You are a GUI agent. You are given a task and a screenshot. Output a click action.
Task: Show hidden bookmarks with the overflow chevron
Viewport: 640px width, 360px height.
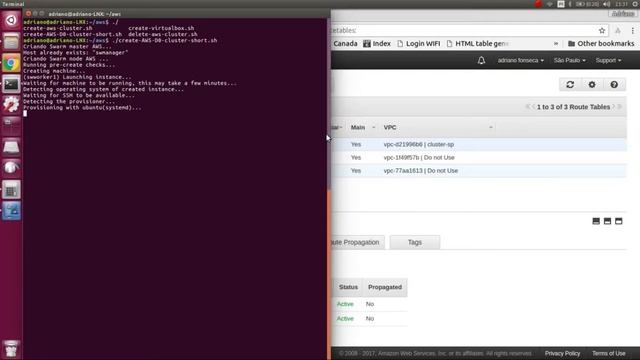pos(556,44)
